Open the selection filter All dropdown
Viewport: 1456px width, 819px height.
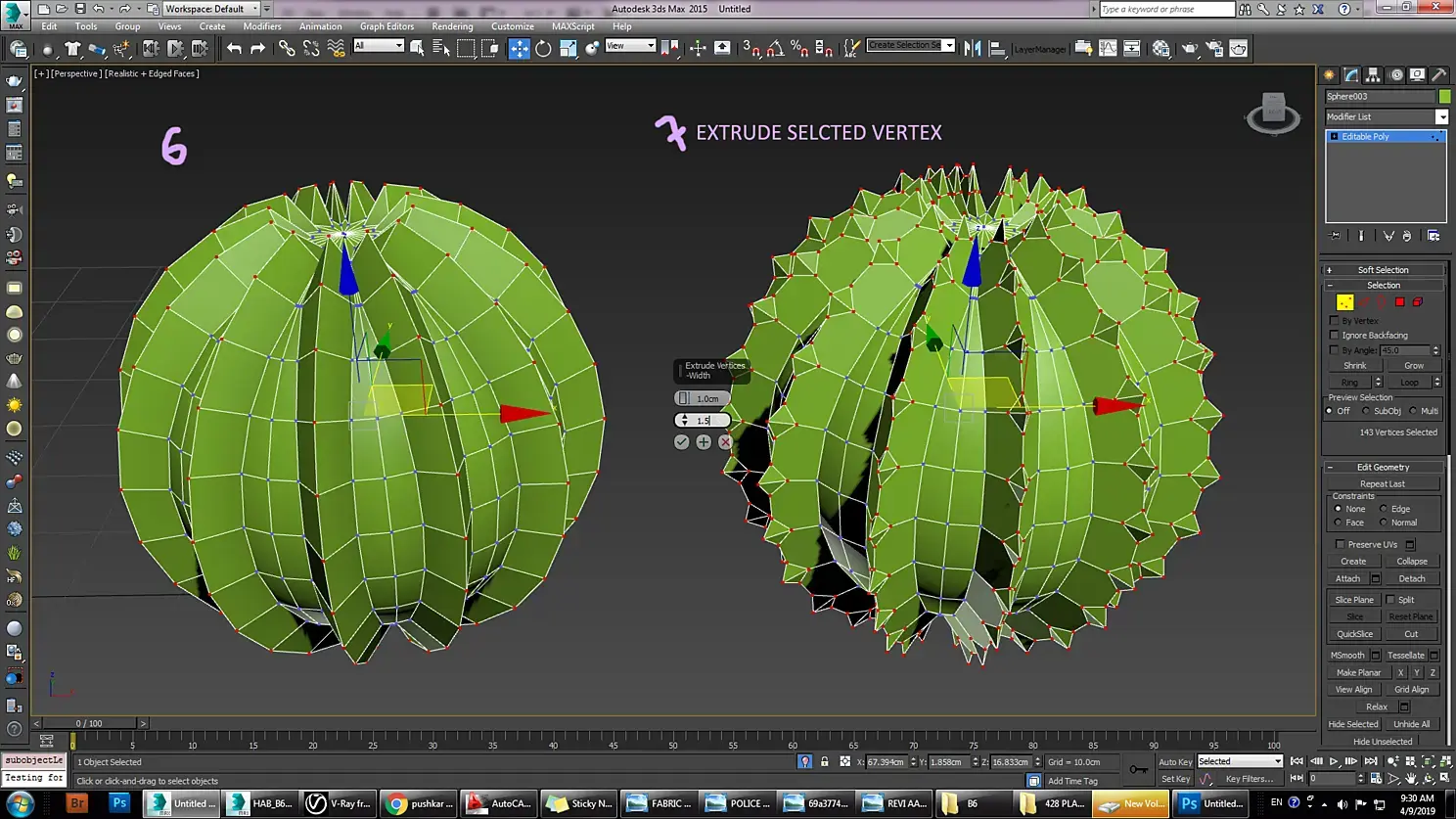(x=379, y=46)
